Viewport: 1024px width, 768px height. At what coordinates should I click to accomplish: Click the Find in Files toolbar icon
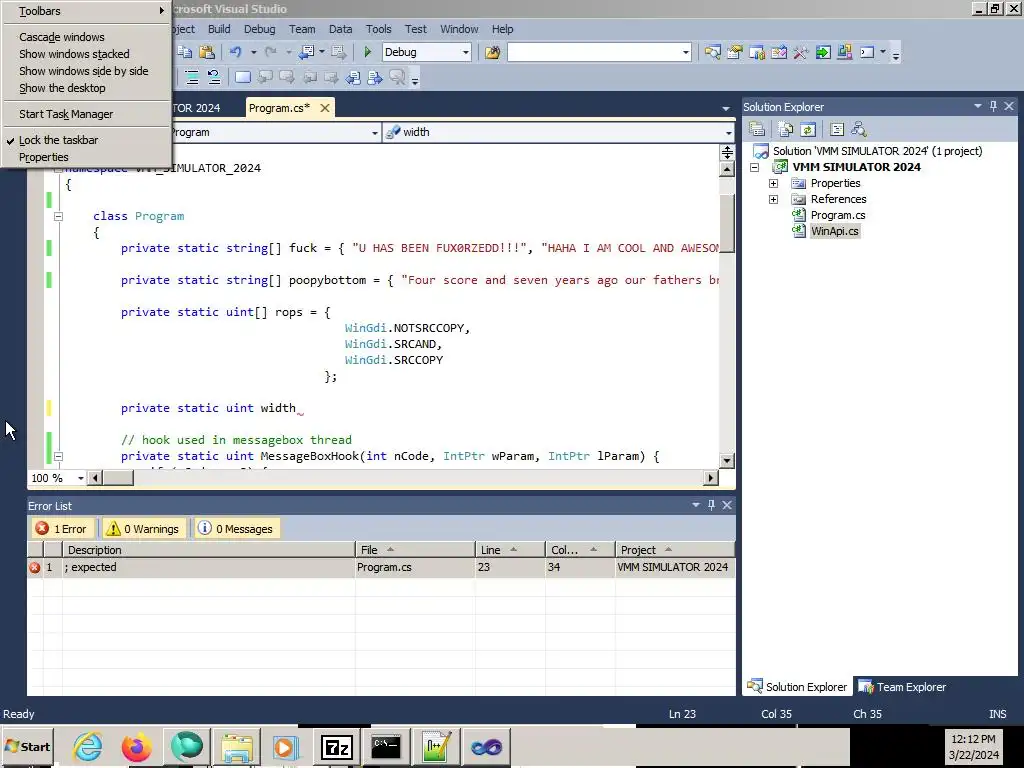click(x=492, y=52)
